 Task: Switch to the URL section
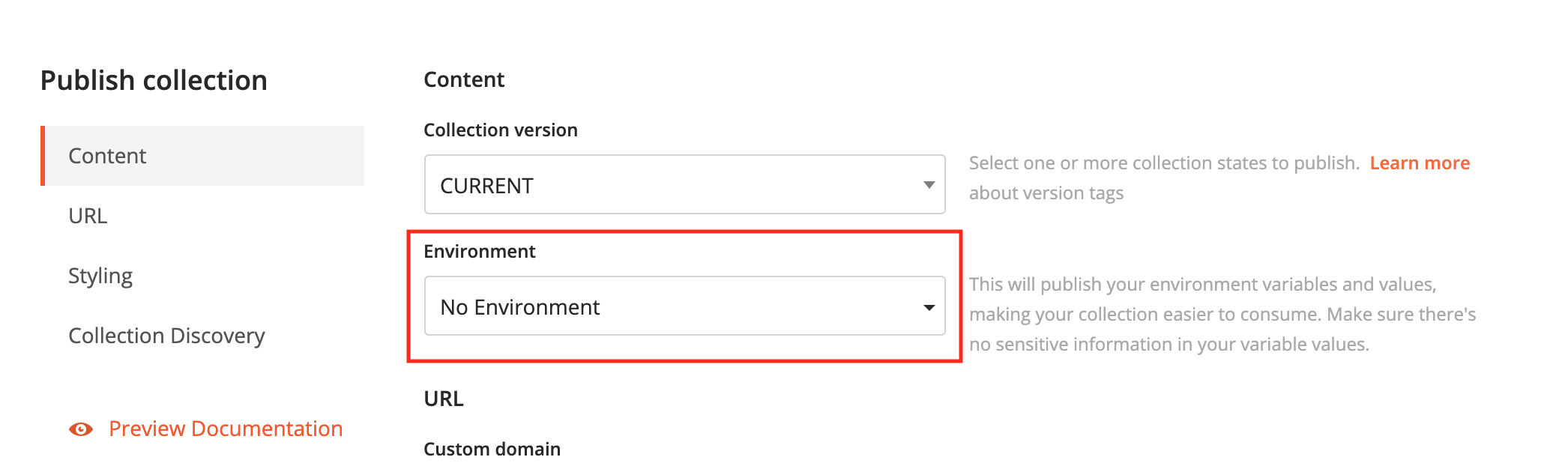click(88, 216)
